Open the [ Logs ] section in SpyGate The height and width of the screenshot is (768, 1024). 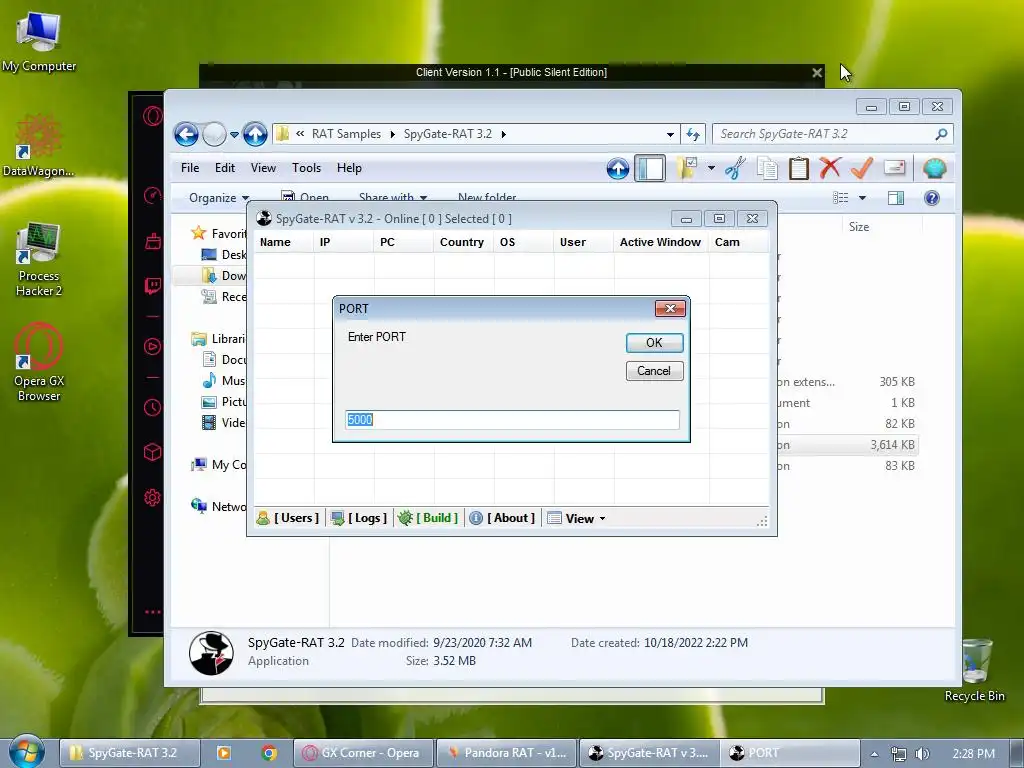tap(359, 518)
